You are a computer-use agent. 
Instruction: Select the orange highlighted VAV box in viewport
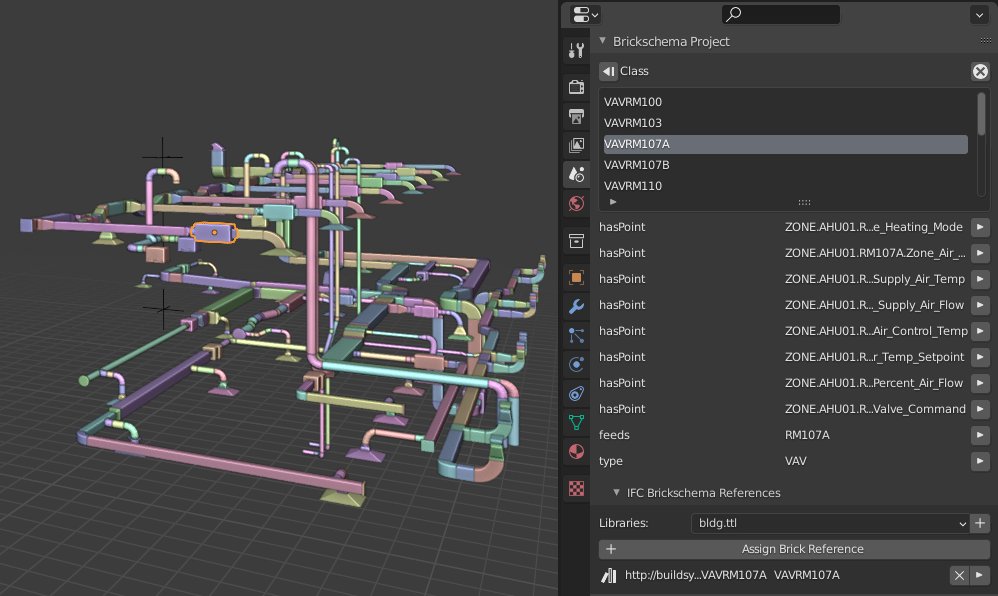tap(214, 232)
